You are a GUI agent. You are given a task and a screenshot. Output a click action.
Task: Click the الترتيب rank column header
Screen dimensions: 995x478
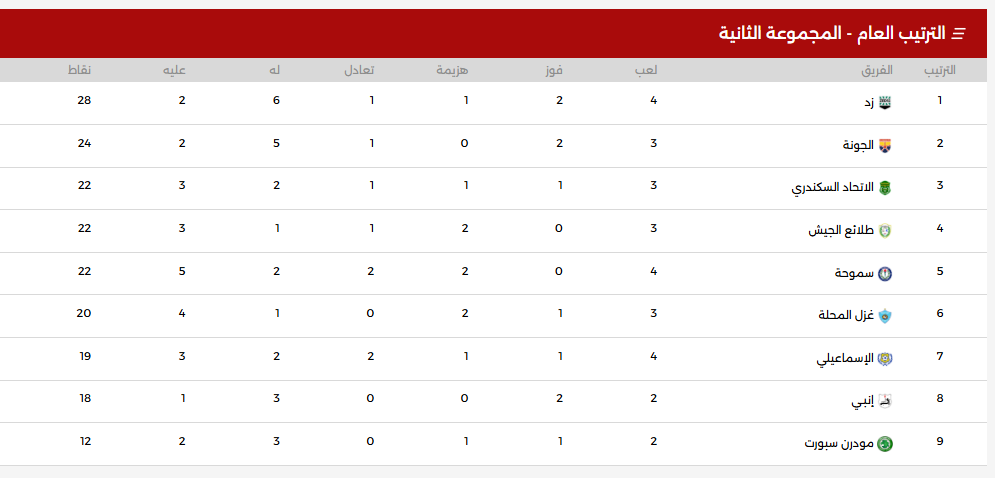939,70
